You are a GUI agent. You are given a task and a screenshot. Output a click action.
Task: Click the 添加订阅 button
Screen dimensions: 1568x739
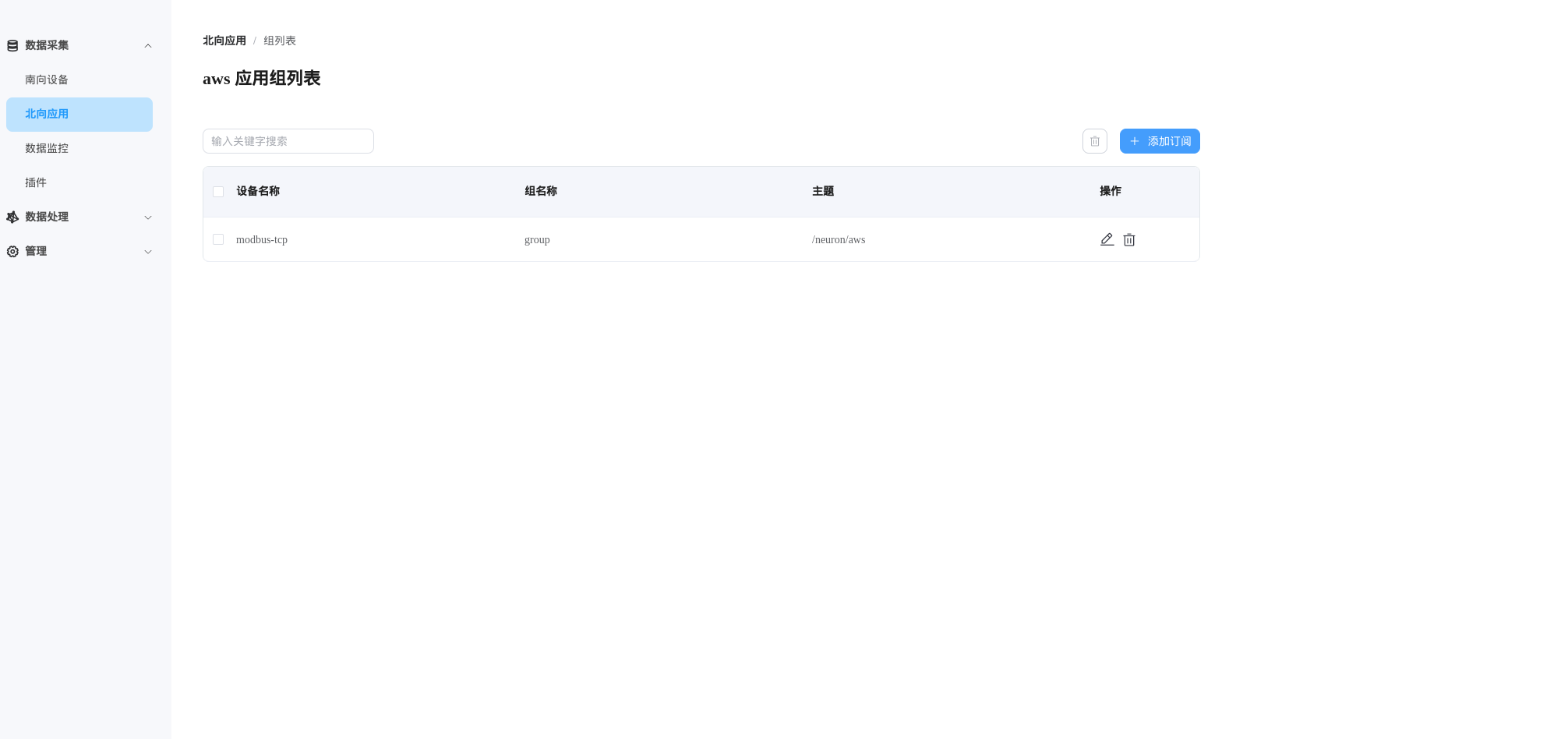click(x=1160, y=141)
